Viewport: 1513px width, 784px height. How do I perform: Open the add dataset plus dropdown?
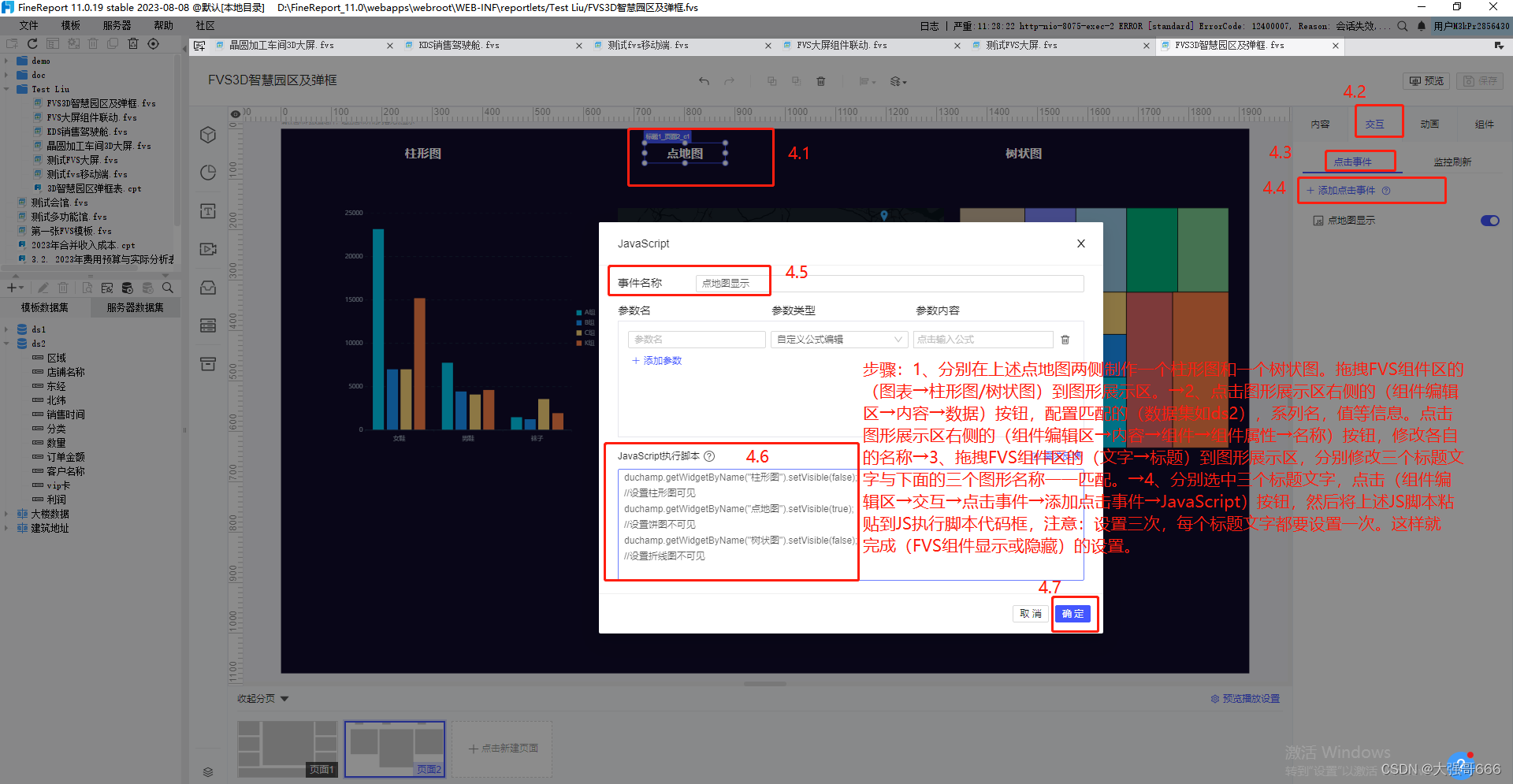click(15, 288)
